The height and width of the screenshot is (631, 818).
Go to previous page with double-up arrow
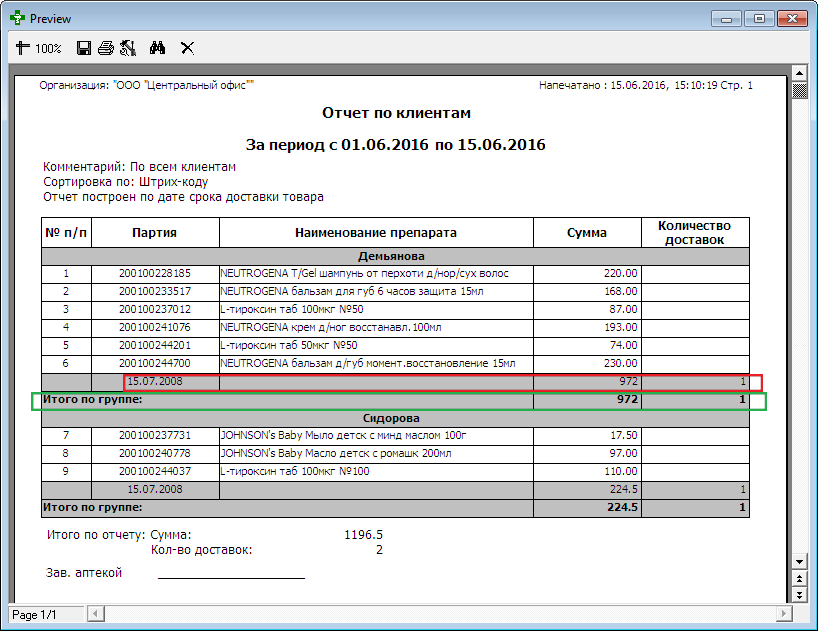click(799, 578)
